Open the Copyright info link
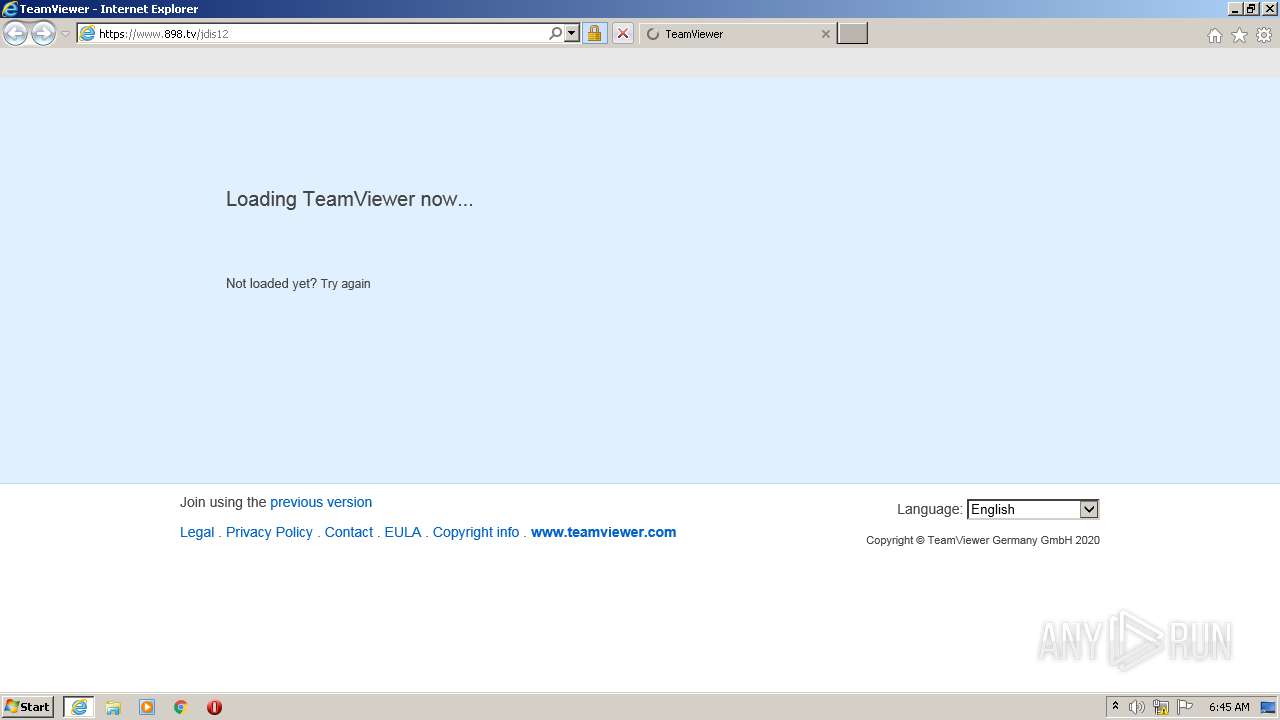The image size is (1280, 720). point(476,532)
